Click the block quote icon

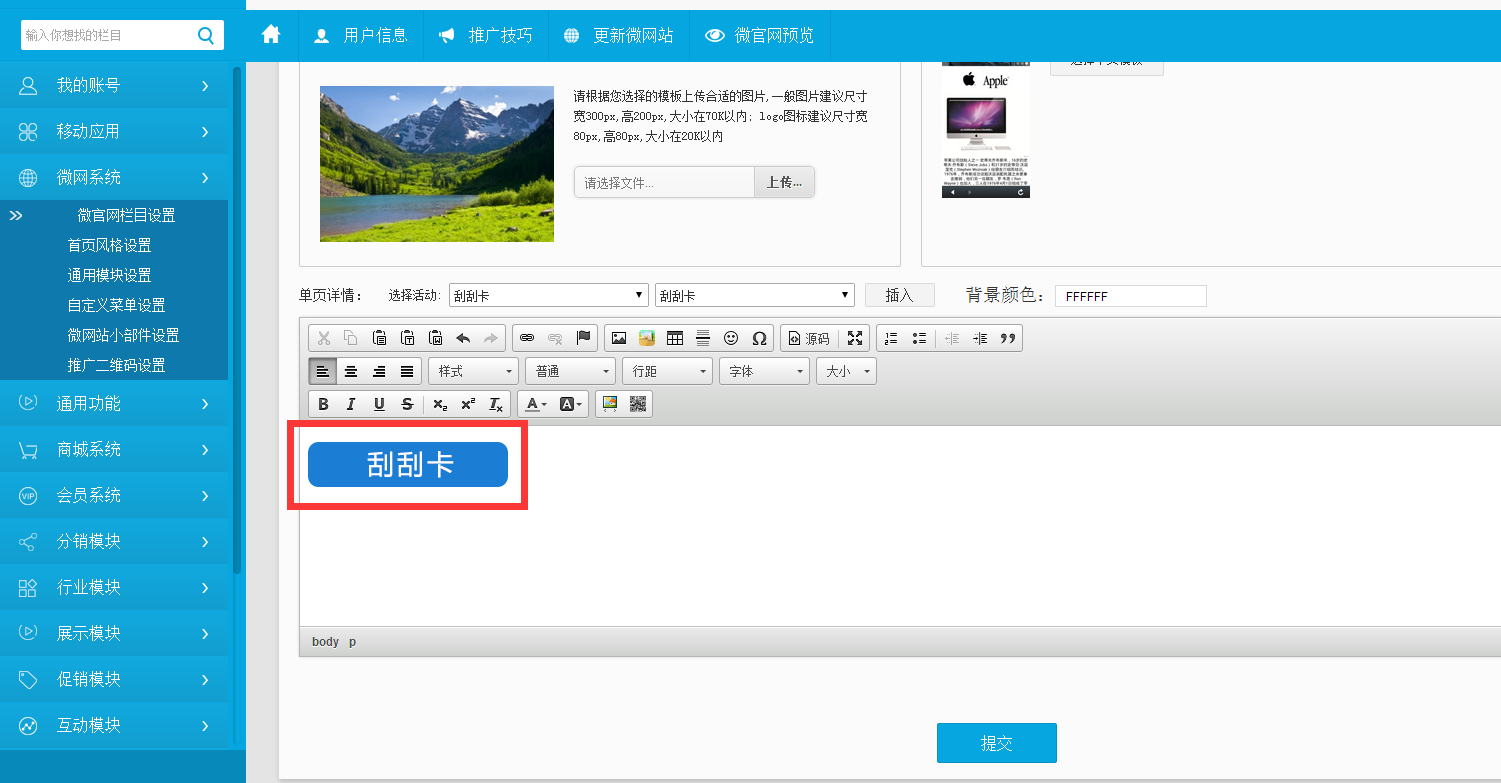click(1008, 338)
